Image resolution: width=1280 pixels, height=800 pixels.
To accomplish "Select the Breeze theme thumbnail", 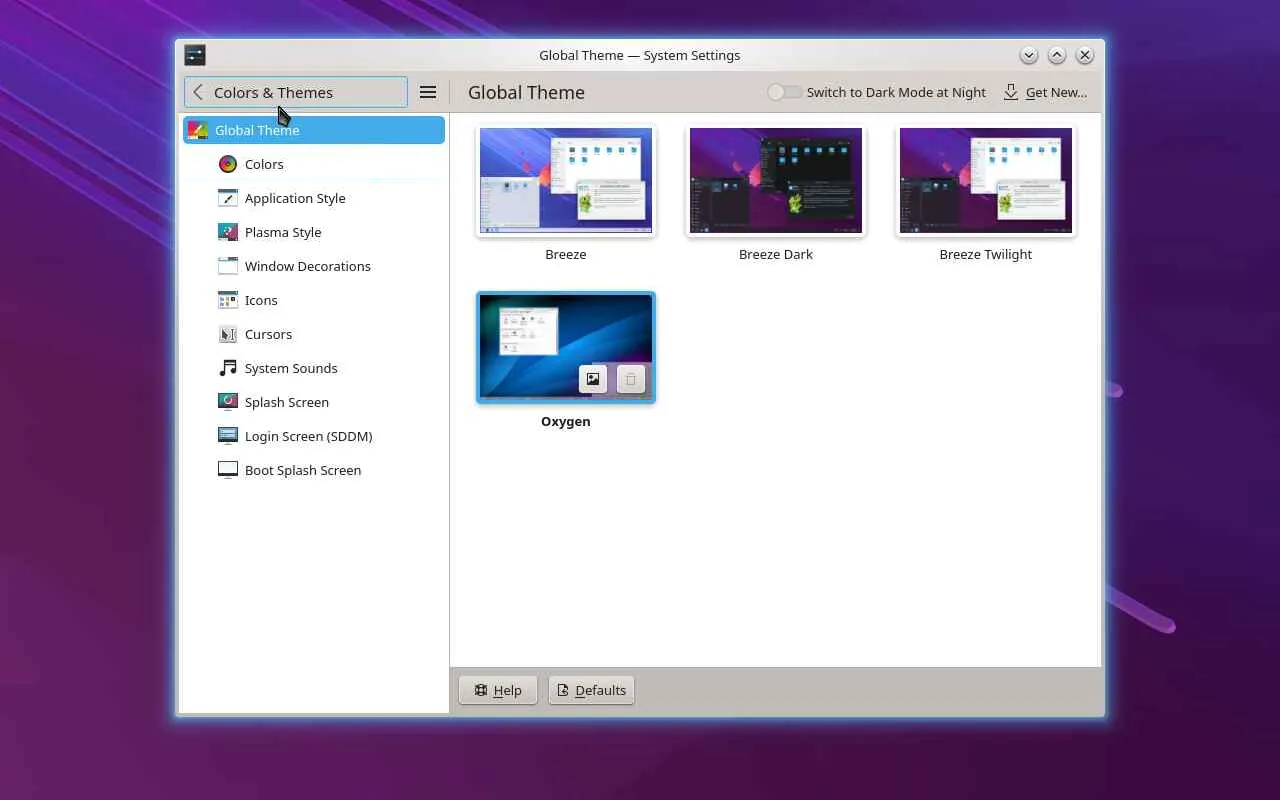I will (x=566, y=181).
